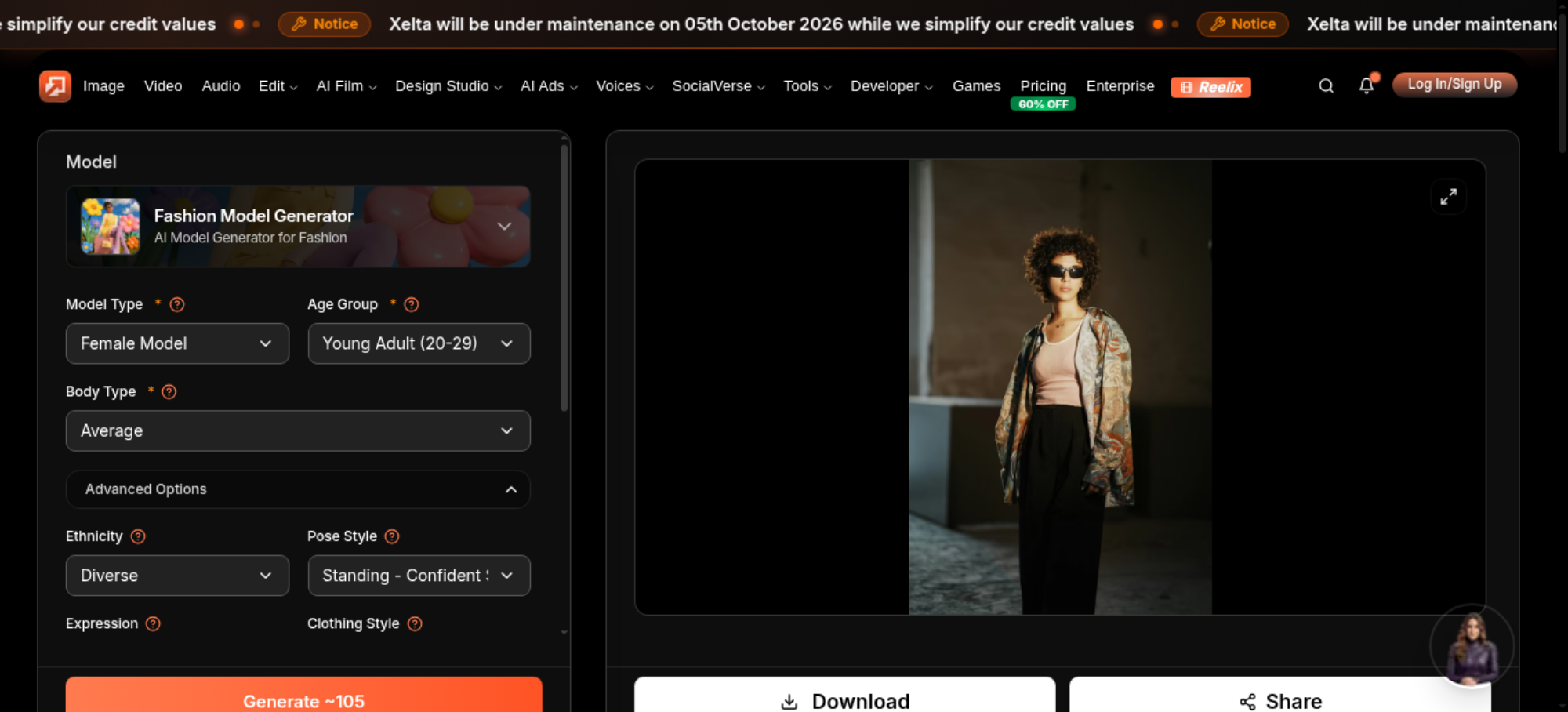The height and width of the screenshot is (712, 1568).
Task: Click the Generate ~105 button
Action: coord(303,696)
